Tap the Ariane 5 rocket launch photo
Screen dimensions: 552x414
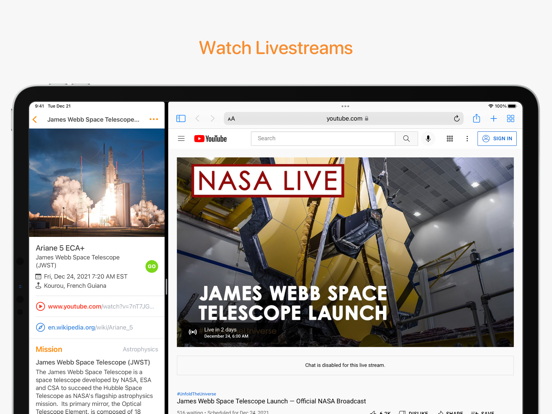click(x=97, y=182)
